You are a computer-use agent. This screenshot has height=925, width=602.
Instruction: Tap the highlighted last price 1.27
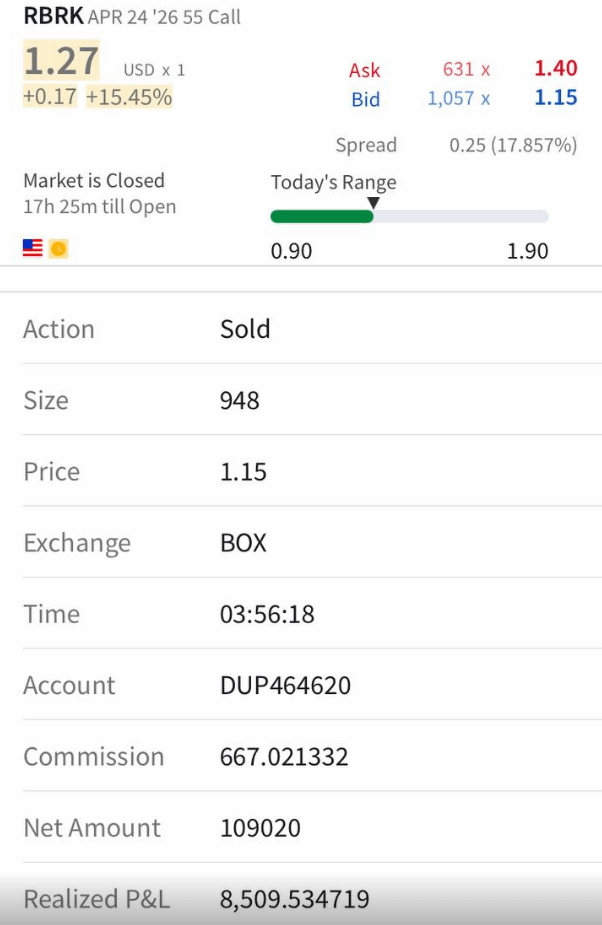(61, 62)
